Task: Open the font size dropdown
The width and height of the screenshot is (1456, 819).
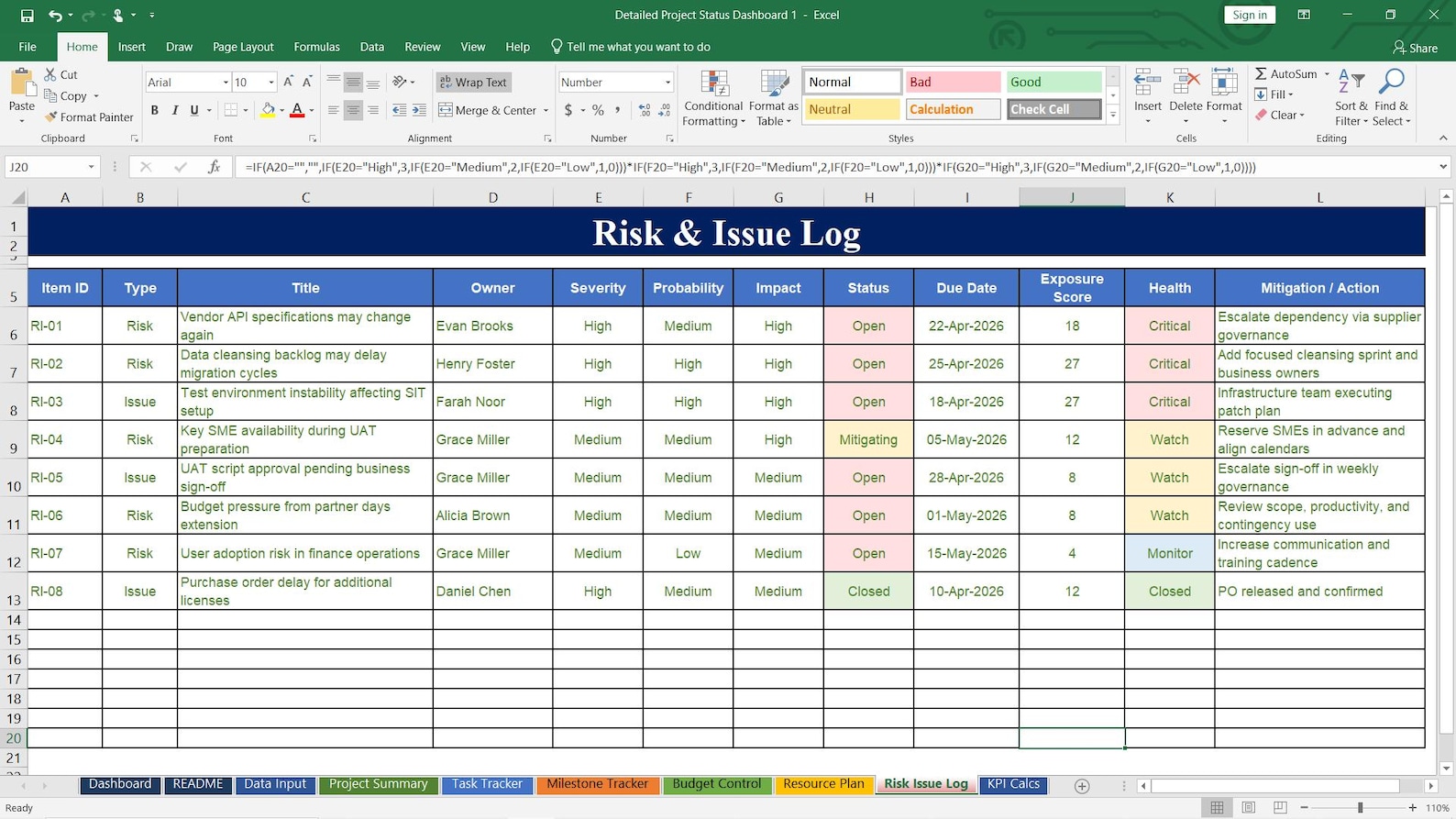Action: [x=271, y=83]
